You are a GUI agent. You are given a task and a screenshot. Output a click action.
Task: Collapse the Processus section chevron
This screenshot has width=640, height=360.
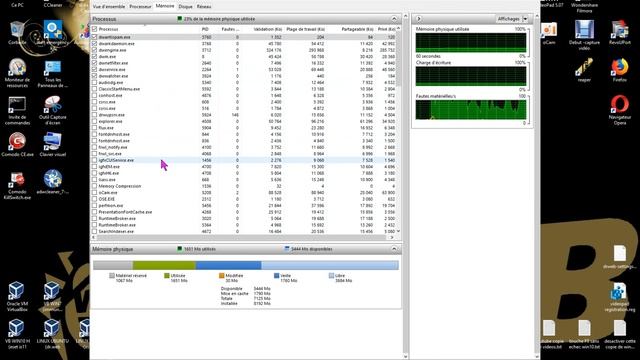[x=394, y=19]
